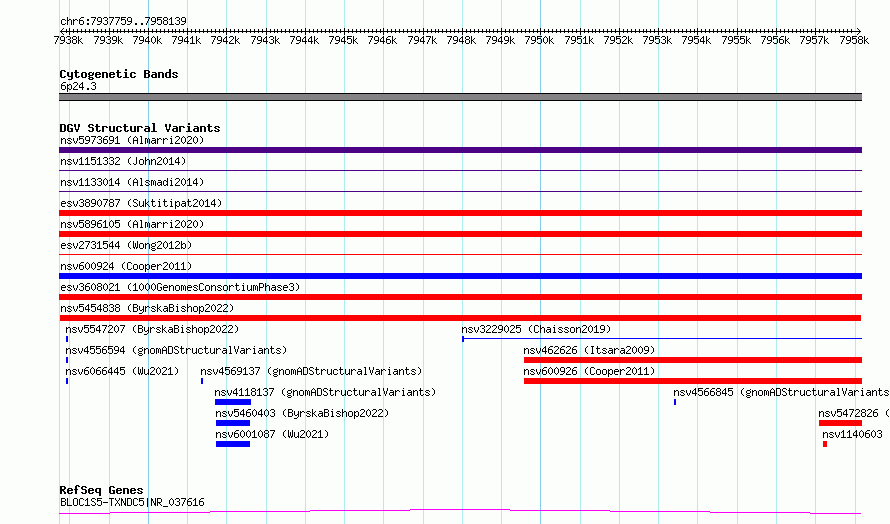Click the red bar under nsv462626 (Itsara2009)
890x524 pixels.
pyautogui.click(x=693, y=360)
